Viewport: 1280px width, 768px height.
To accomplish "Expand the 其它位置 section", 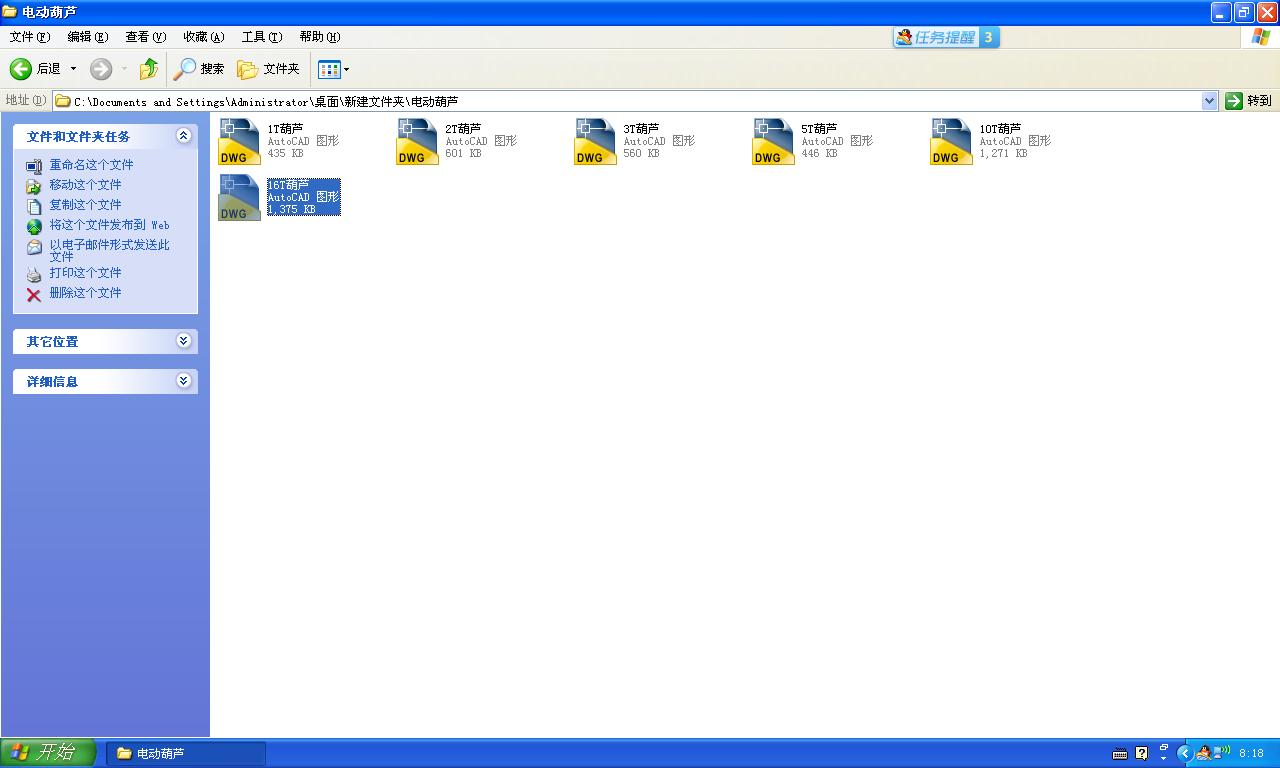I will [183, 340].
